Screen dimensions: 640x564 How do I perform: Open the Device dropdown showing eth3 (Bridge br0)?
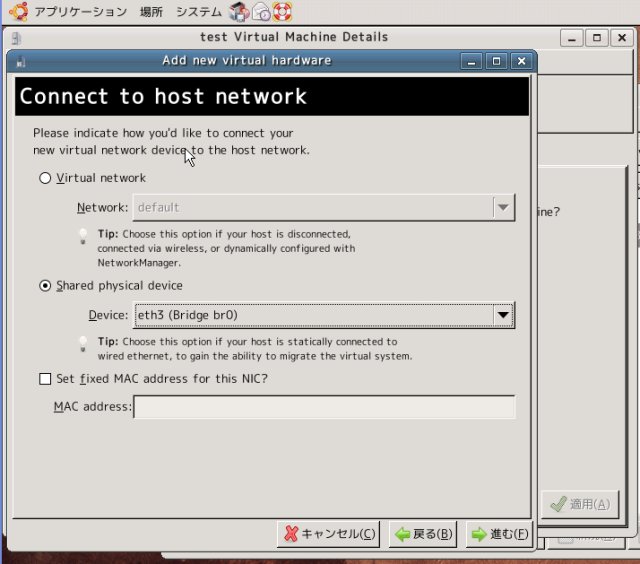point(324,315)
